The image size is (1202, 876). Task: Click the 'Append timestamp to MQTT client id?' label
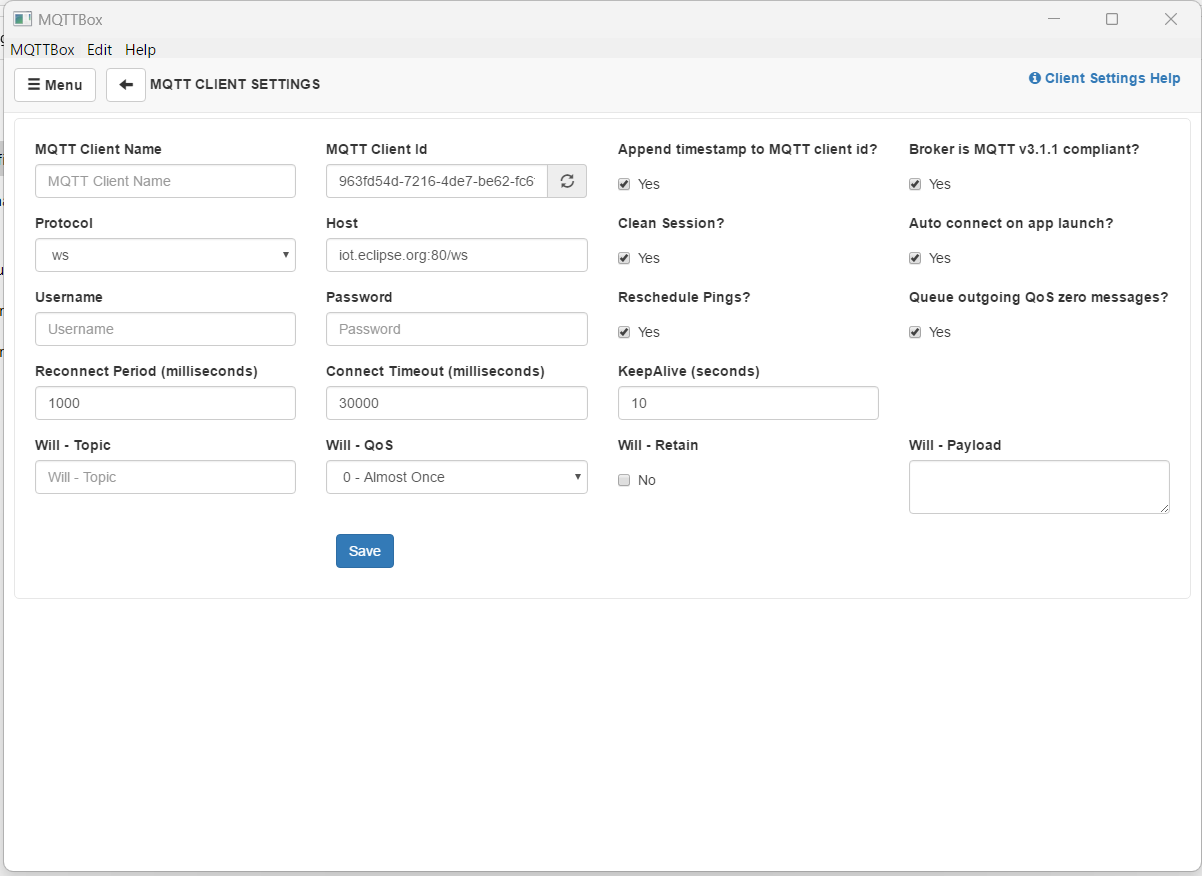[748, 149]
